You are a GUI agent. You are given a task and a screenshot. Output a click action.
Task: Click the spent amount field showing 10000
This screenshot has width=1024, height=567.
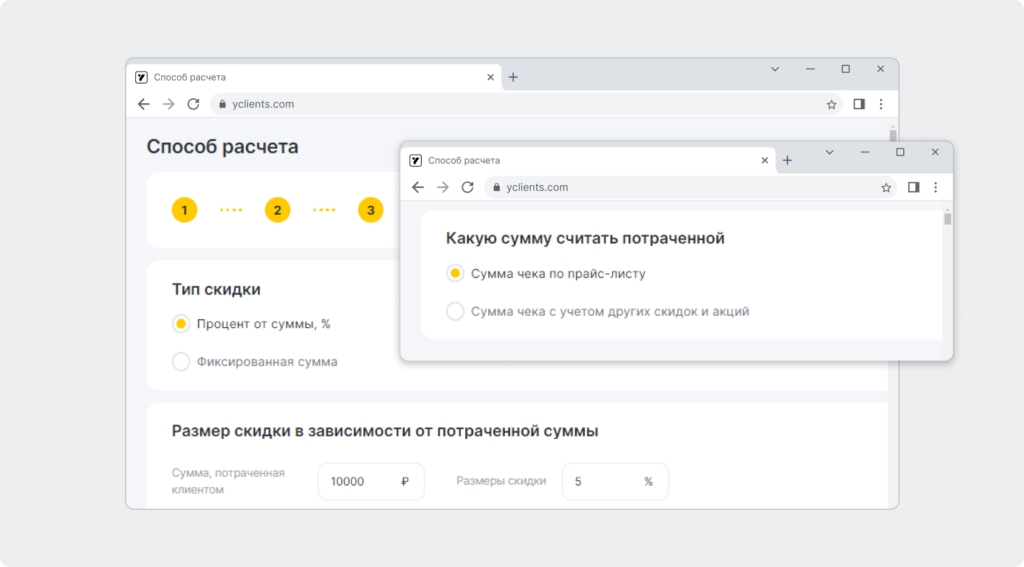point(371,481)
